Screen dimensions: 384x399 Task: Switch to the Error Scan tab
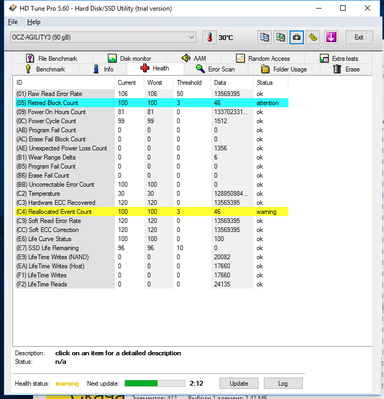pyautogui.click(x=215, y=69)
